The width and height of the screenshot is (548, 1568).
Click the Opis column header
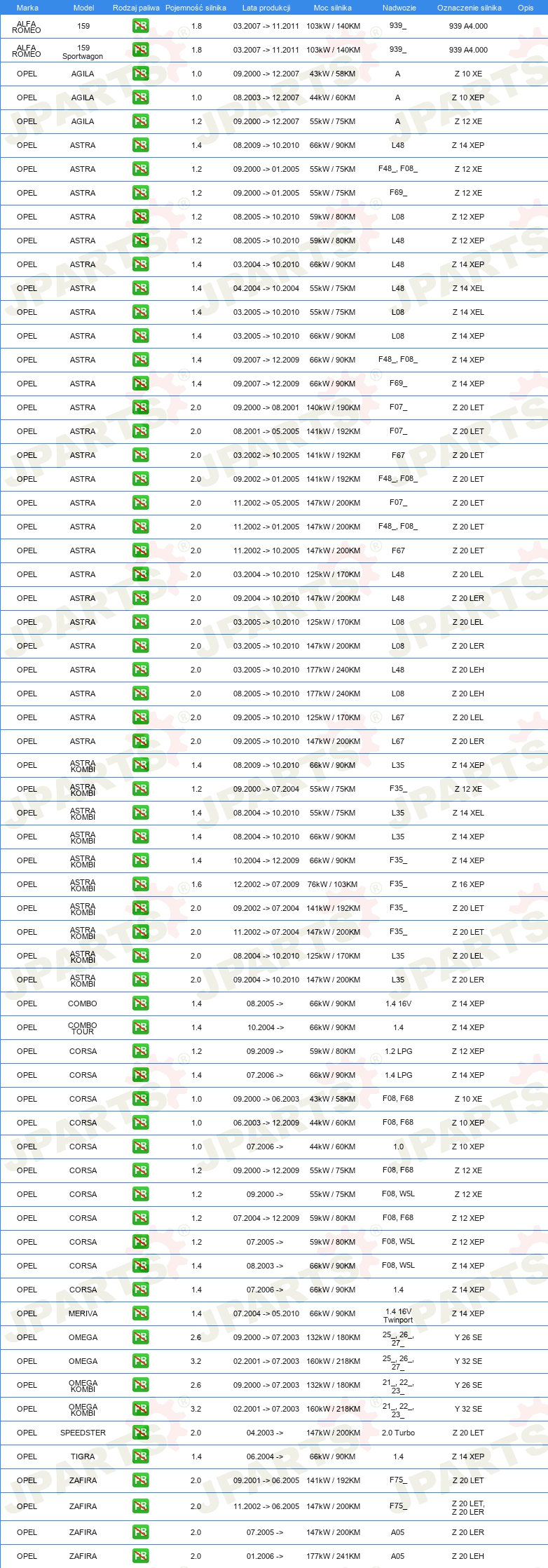coord(526,8)
